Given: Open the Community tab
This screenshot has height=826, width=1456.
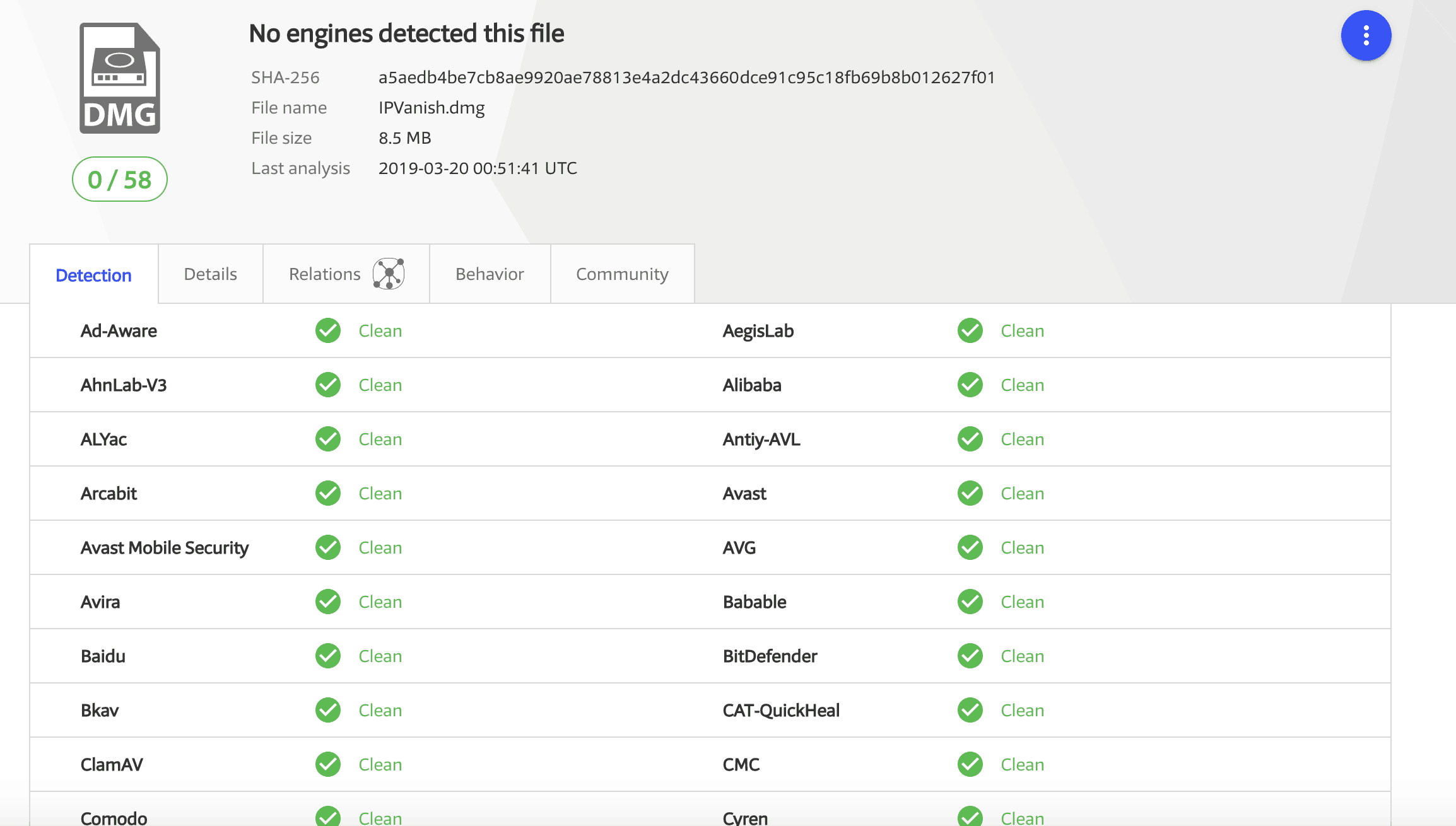Looking at the screenshot, I should [622, 274].
